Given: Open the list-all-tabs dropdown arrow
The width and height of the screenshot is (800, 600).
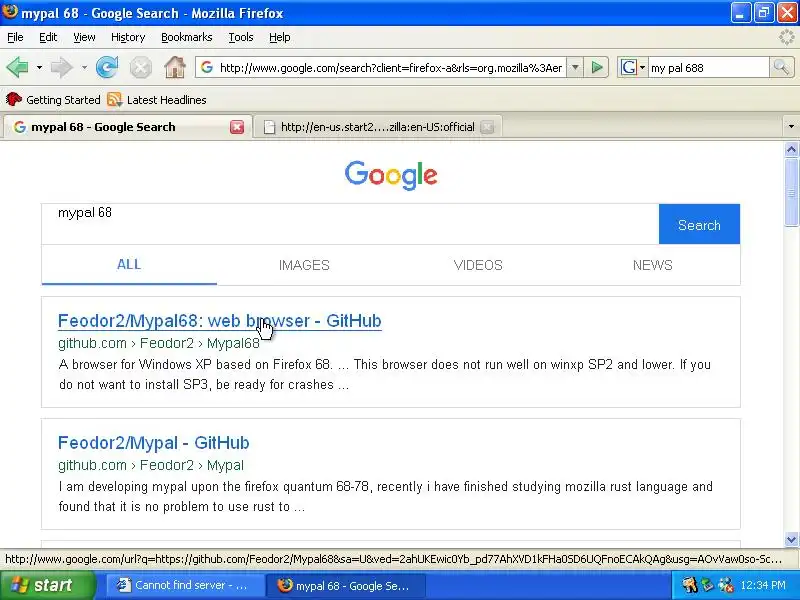Looking at the screenshot, I should [x=791, y=127].
